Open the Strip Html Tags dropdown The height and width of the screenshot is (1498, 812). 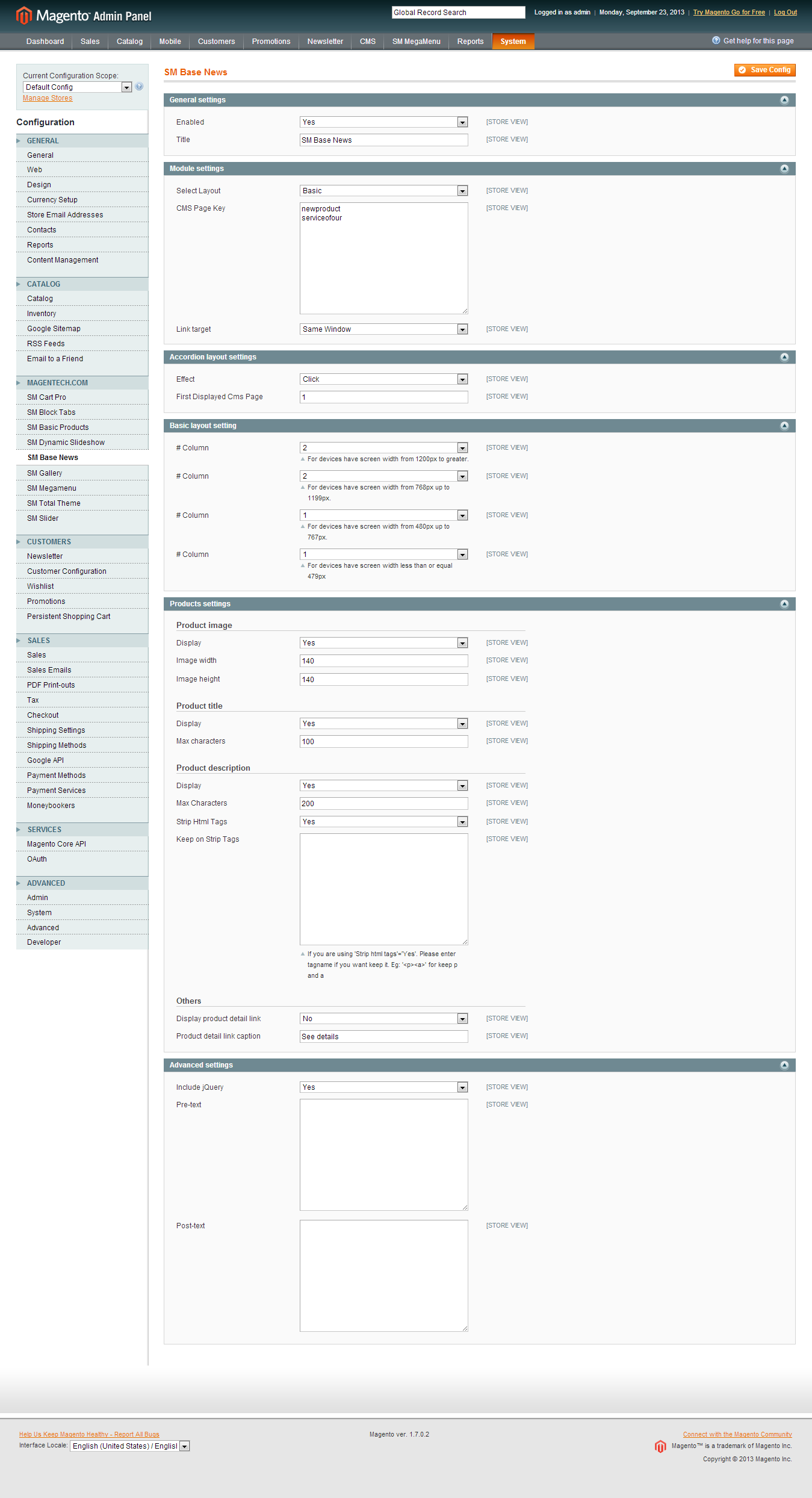pyautogui.click(x=383, y=822)
